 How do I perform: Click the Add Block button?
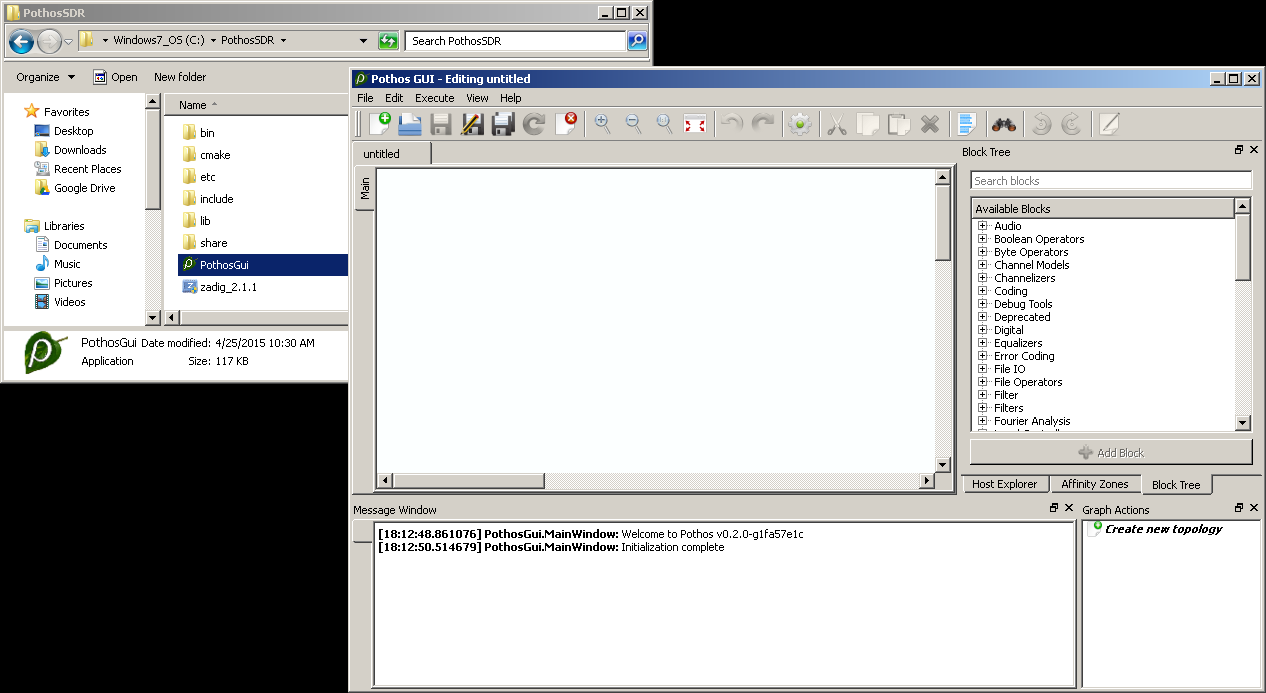pyautogui.click(x=1111, y=452)
